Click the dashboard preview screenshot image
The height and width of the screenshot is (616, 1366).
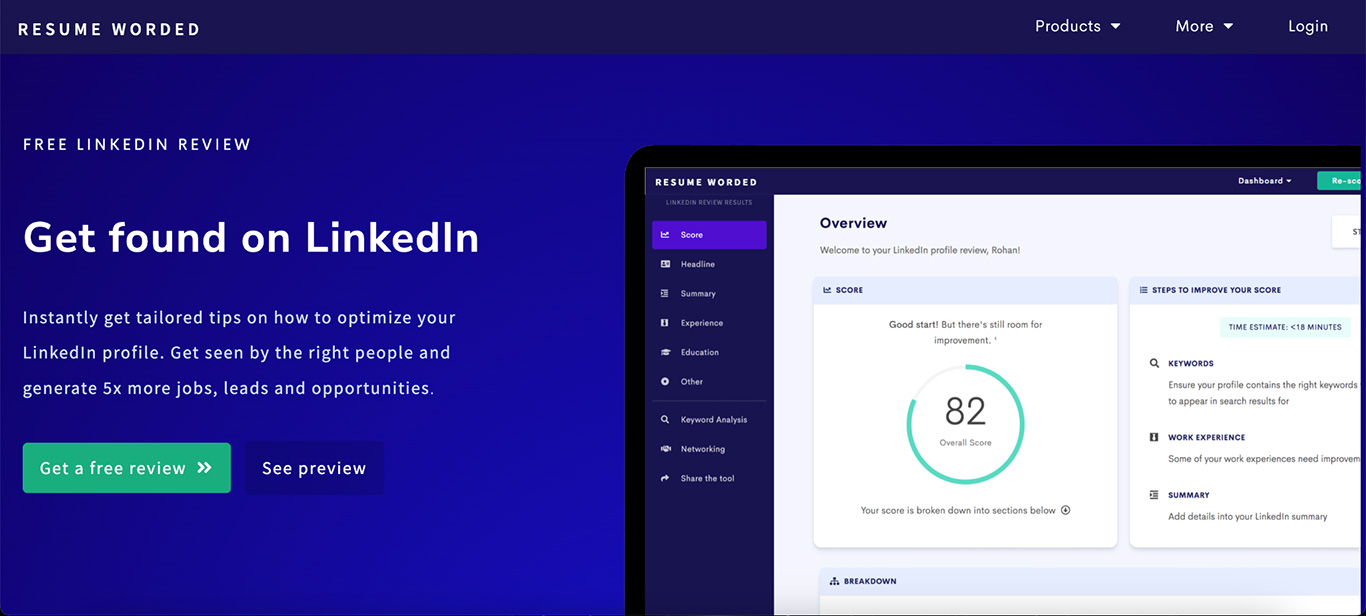tap(995, 381)
